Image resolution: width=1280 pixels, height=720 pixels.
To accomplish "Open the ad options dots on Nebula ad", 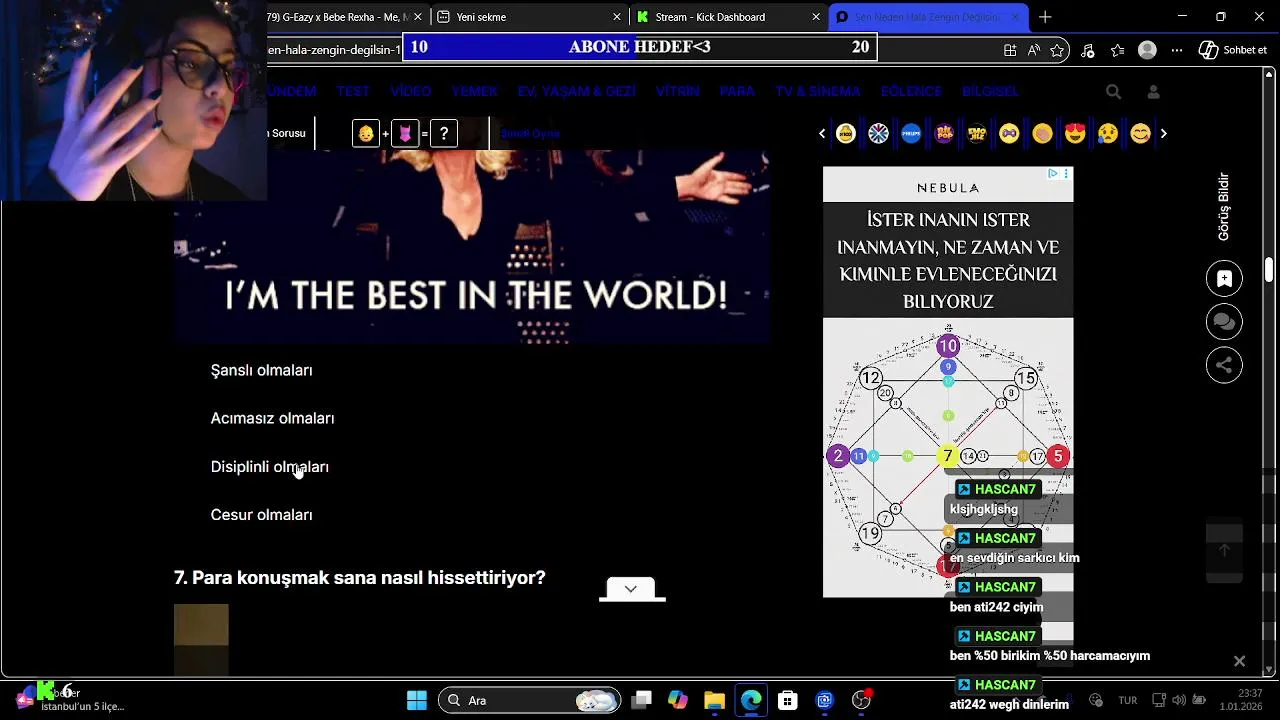I will (1066, 174).
